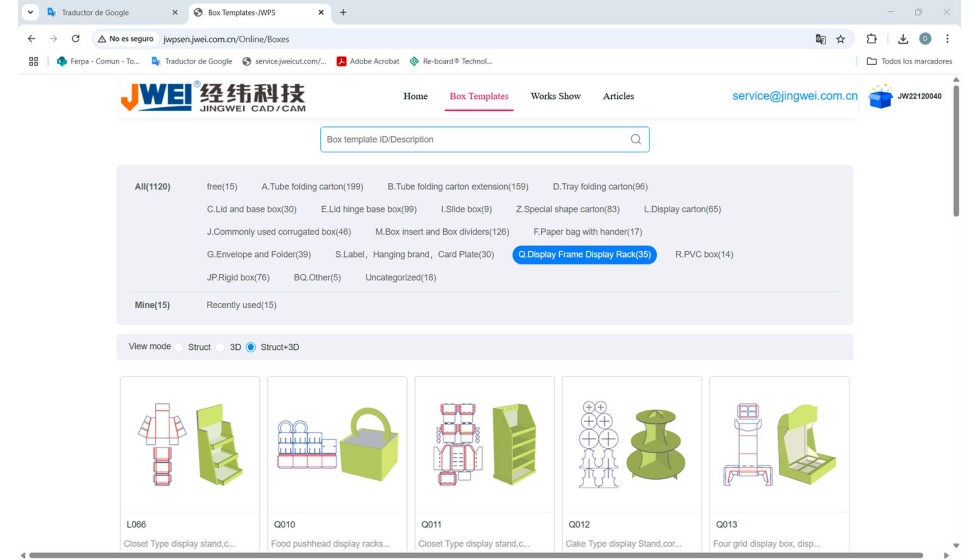Open service.jweicut.com bookmark

coord(284,61)
